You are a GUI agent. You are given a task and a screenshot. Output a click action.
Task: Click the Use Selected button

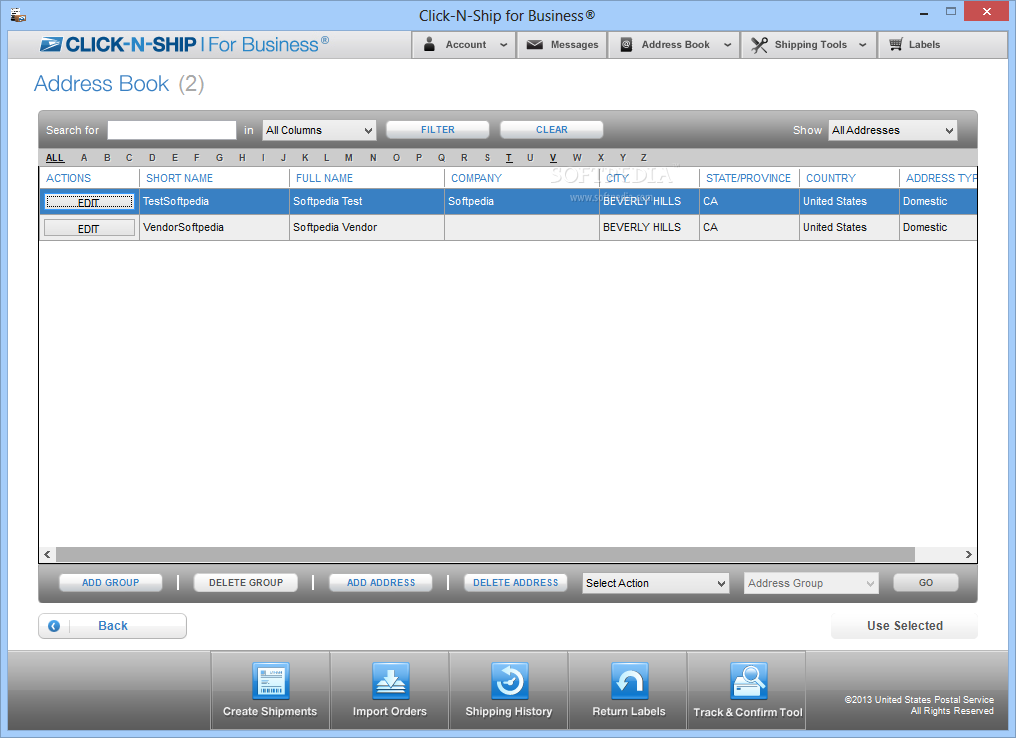coord(905,626)
